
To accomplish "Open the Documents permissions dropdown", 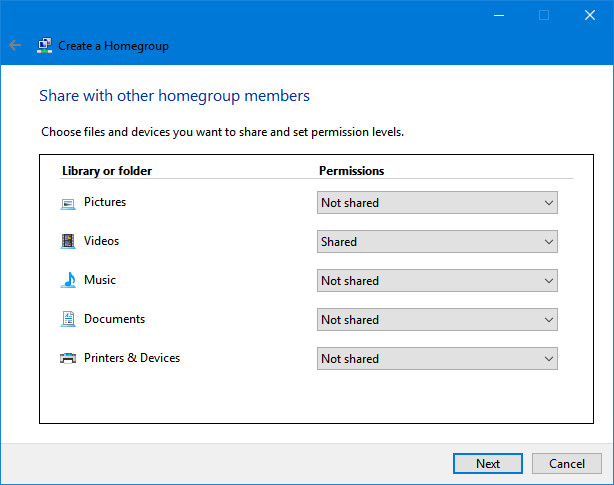I will pos(437,319).
